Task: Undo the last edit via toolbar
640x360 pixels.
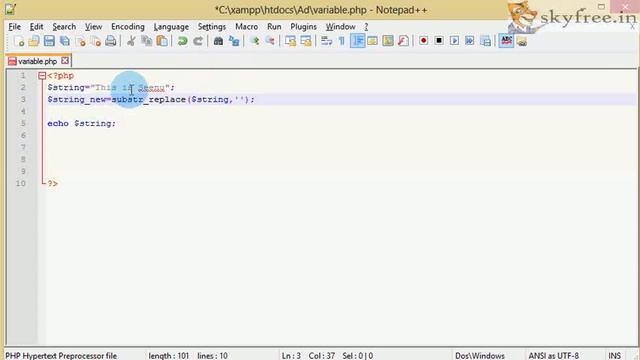Action: pos(182,41)
